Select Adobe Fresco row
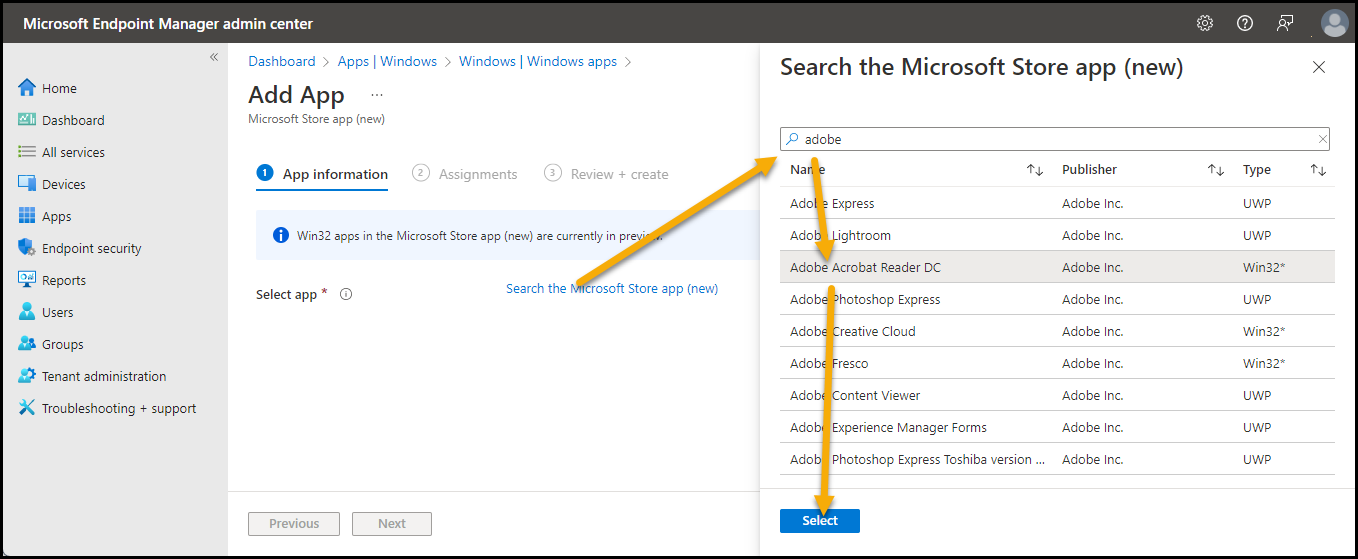1358x559 pixels. pyautogui.click(x=1057, y=363)
